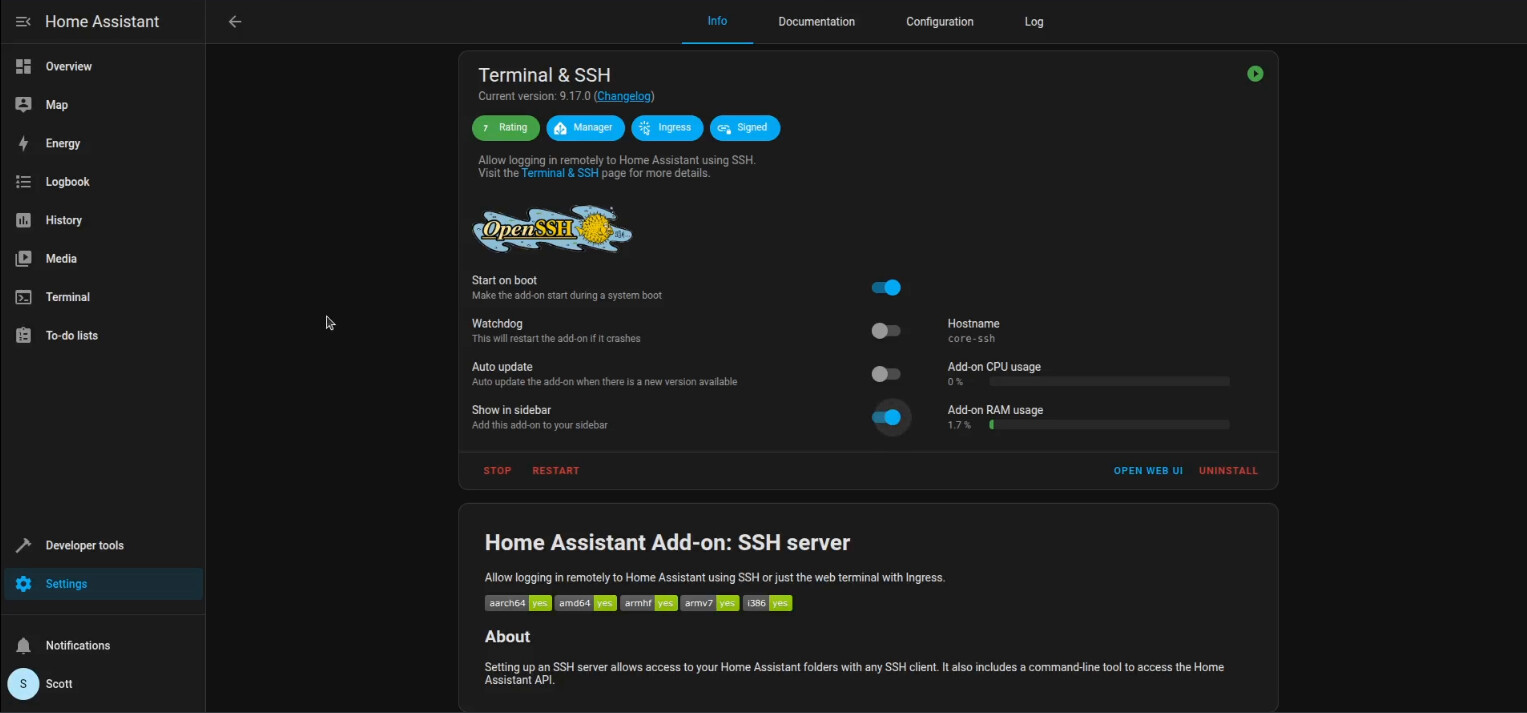Enable the Watchdog switch
Screen dimensions: 1527x713
pos(886,331)
